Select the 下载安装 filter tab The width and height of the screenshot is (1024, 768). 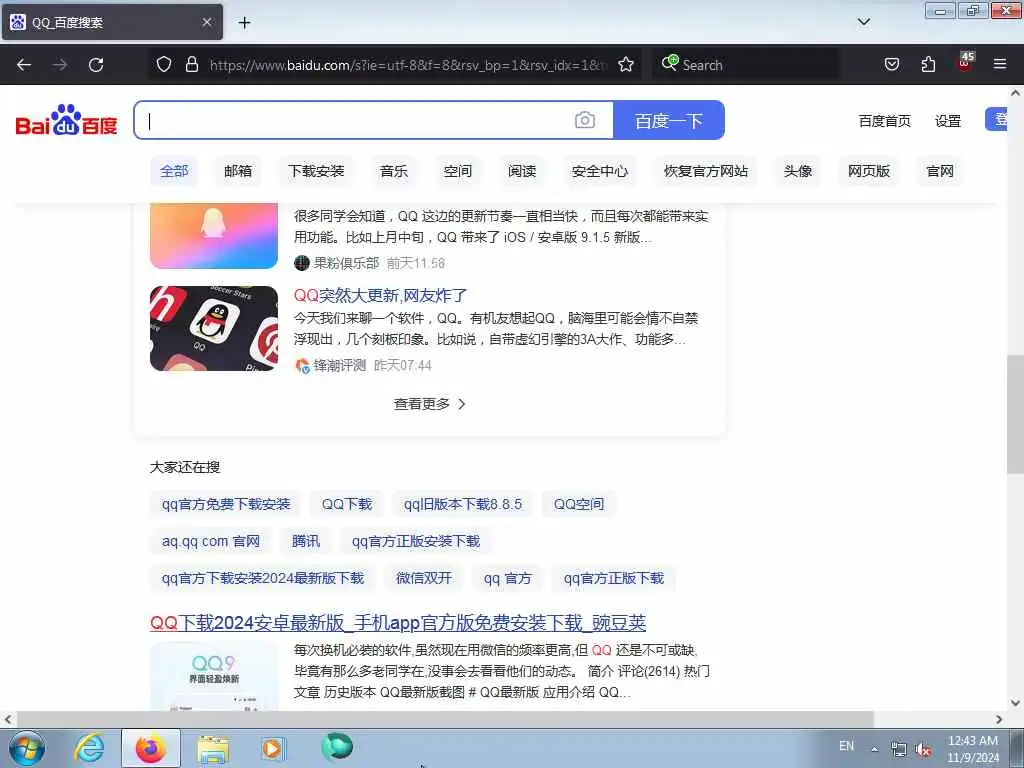(316, 171)
